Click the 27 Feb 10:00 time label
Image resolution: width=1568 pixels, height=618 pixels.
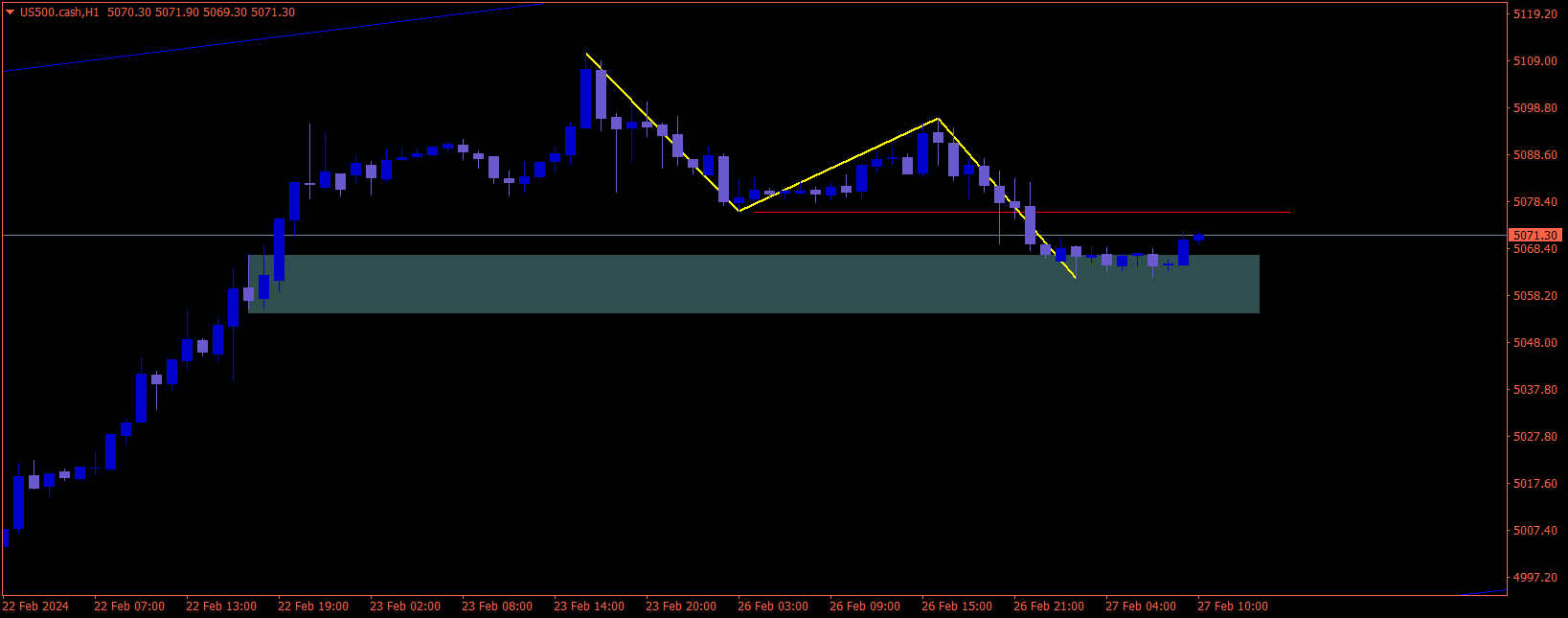coord(1233,607)
